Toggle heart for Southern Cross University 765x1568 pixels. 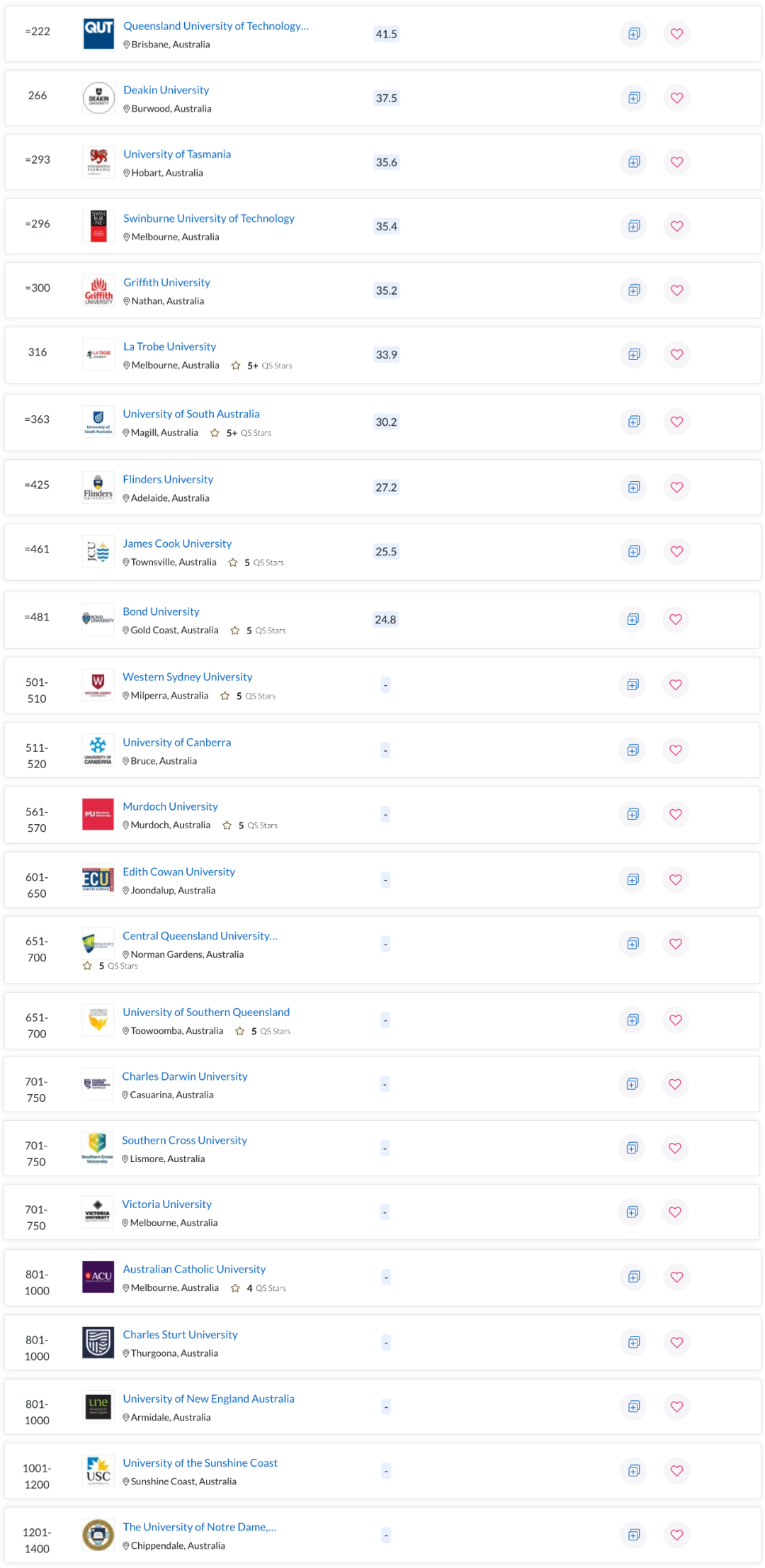coord(675,1148)
